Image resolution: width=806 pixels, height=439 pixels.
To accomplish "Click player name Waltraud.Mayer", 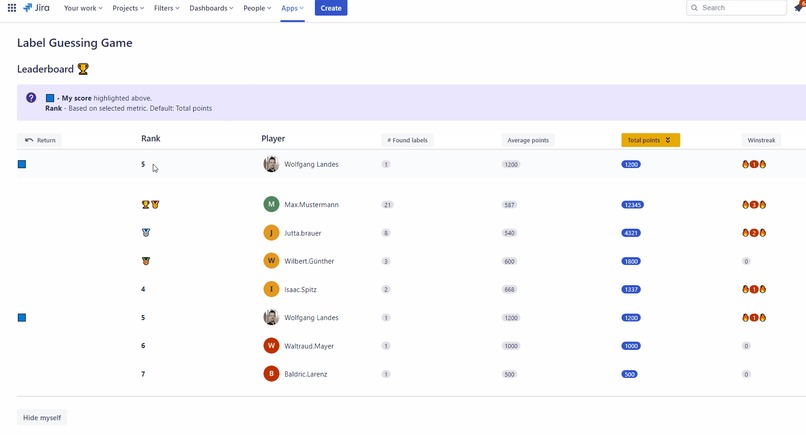I will pos(309,346).
